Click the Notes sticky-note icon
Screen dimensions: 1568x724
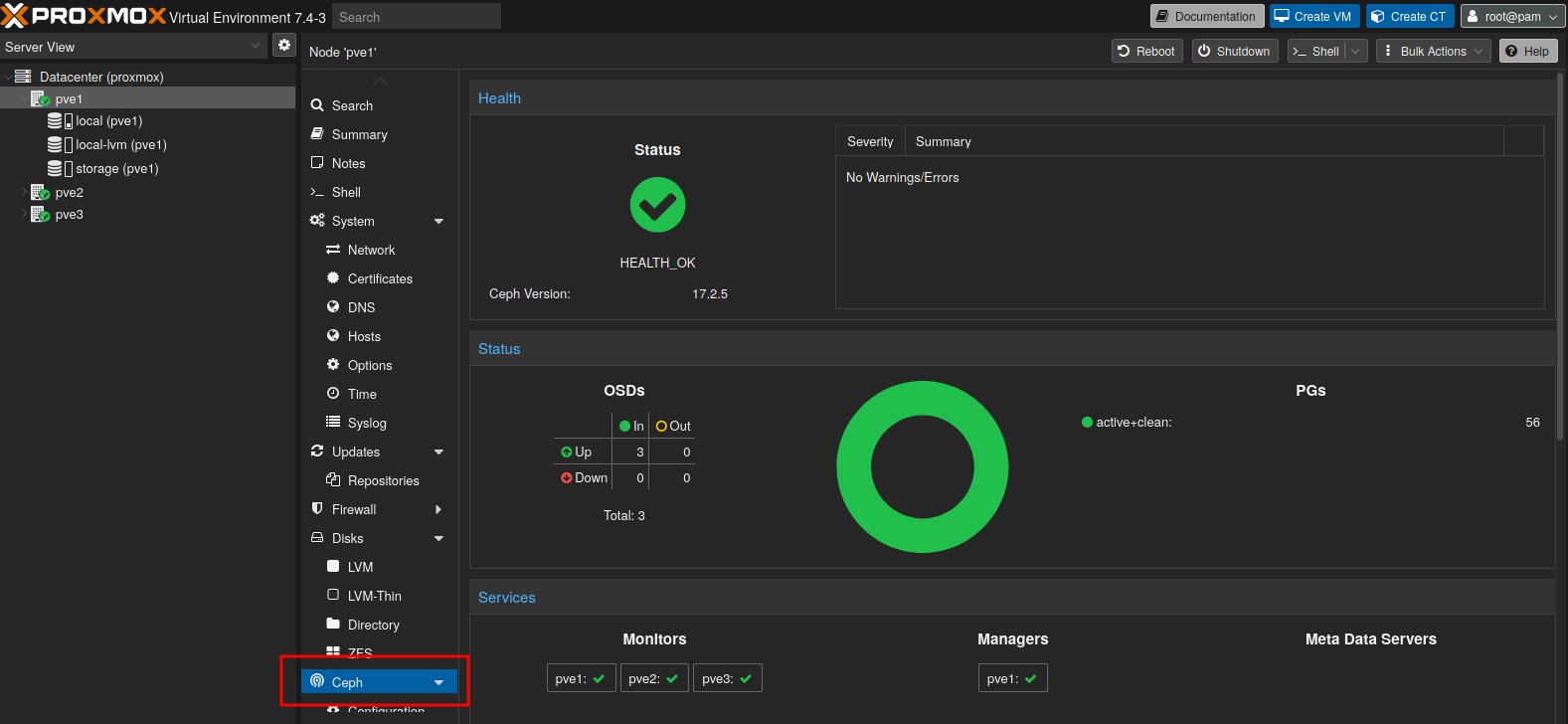click(317, 163)
